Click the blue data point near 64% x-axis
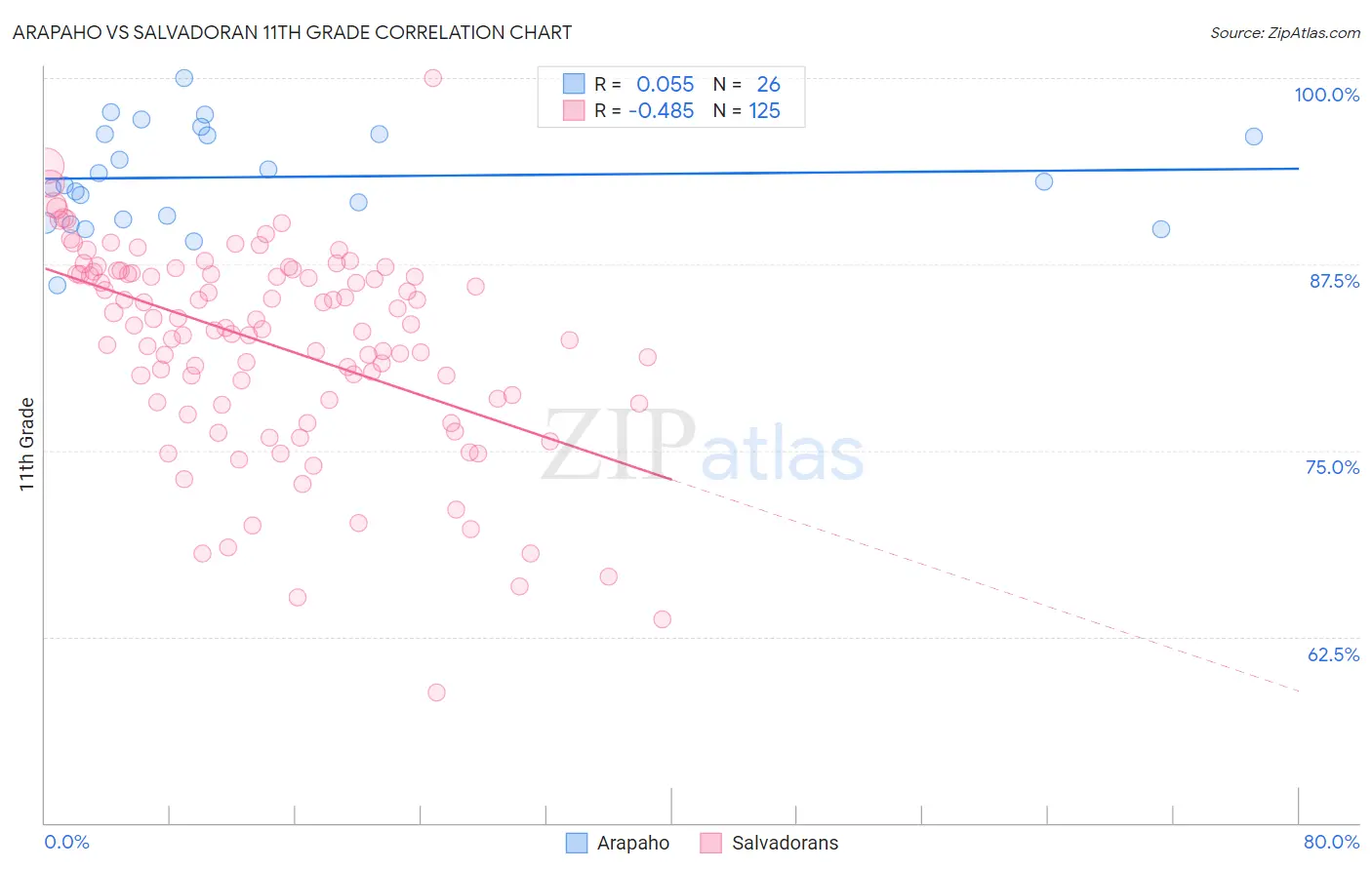Screen dimensions: 1372x870 pos(1044,181)
